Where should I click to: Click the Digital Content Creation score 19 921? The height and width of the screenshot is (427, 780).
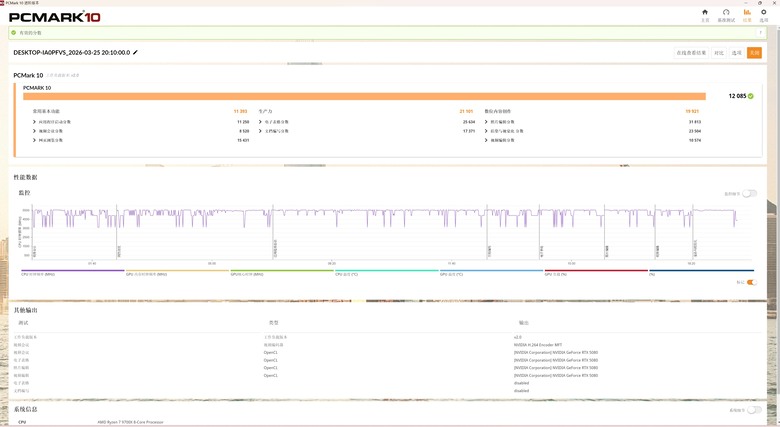pos(692,111)
